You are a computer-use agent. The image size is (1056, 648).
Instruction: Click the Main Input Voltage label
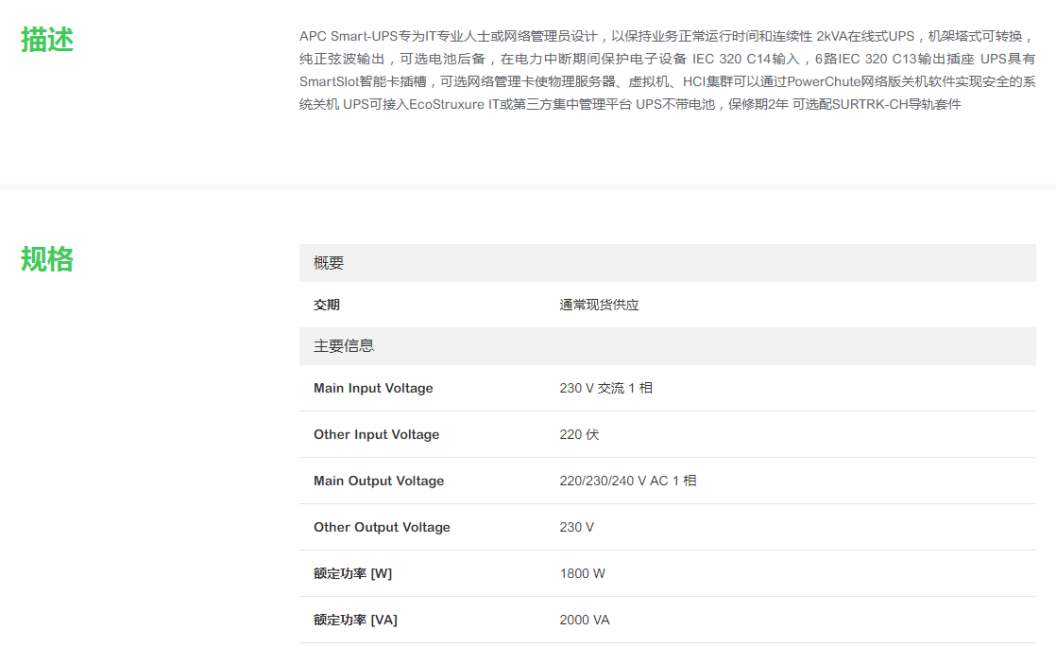coord(373,388)
